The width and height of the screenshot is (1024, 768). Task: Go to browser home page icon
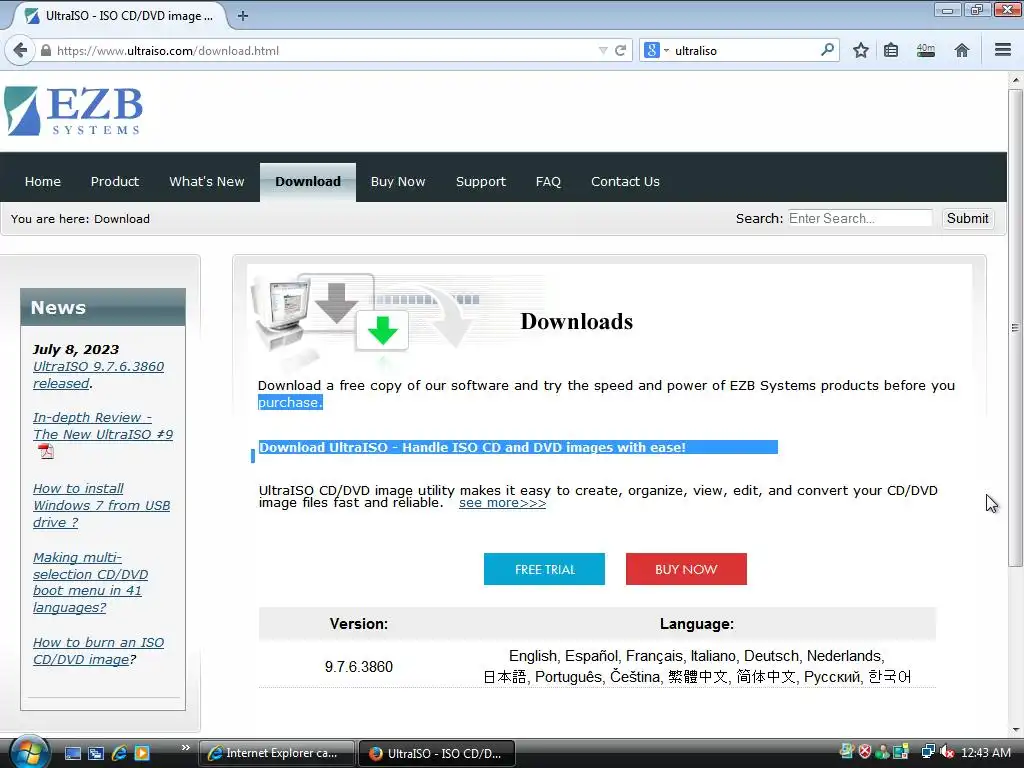click(961, 50)
